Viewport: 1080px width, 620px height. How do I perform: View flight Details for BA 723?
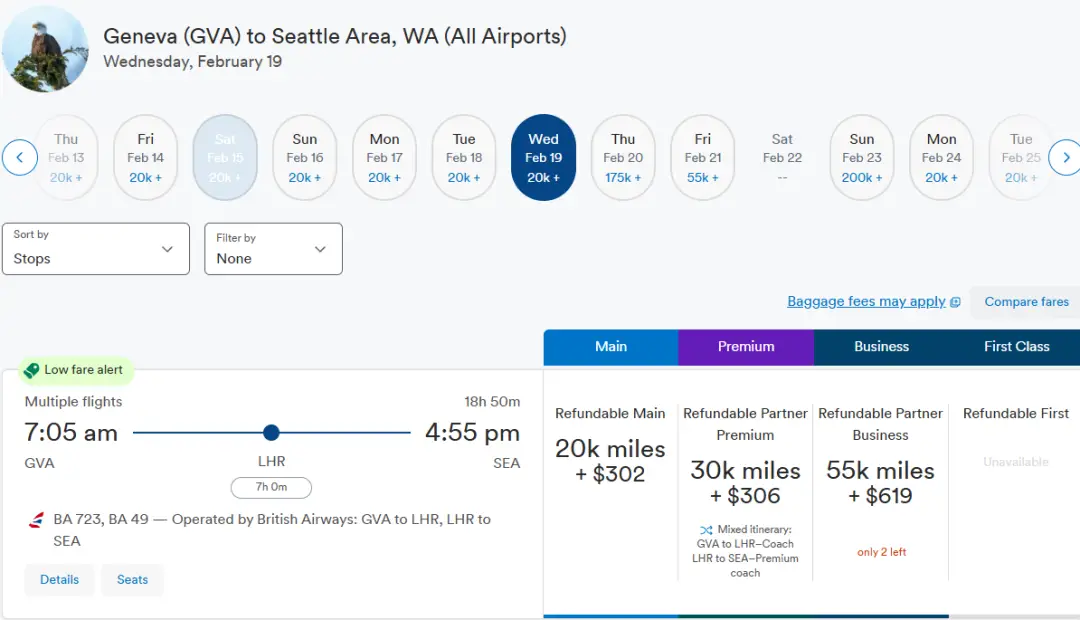[60, 580]
